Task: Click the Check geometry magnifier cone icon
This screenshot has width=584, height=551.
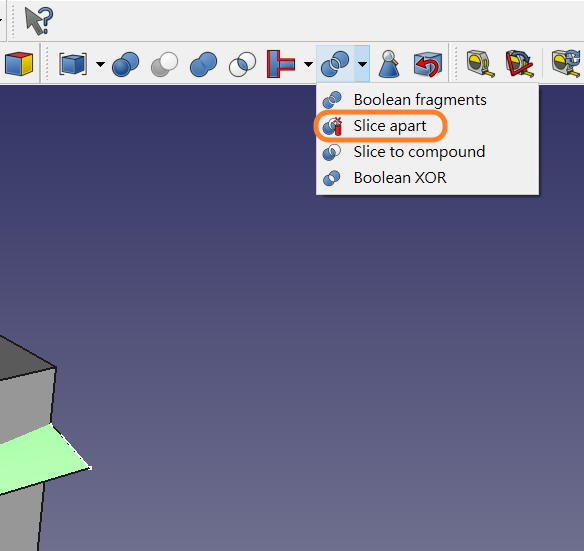Action: click(x=389, y=64)
